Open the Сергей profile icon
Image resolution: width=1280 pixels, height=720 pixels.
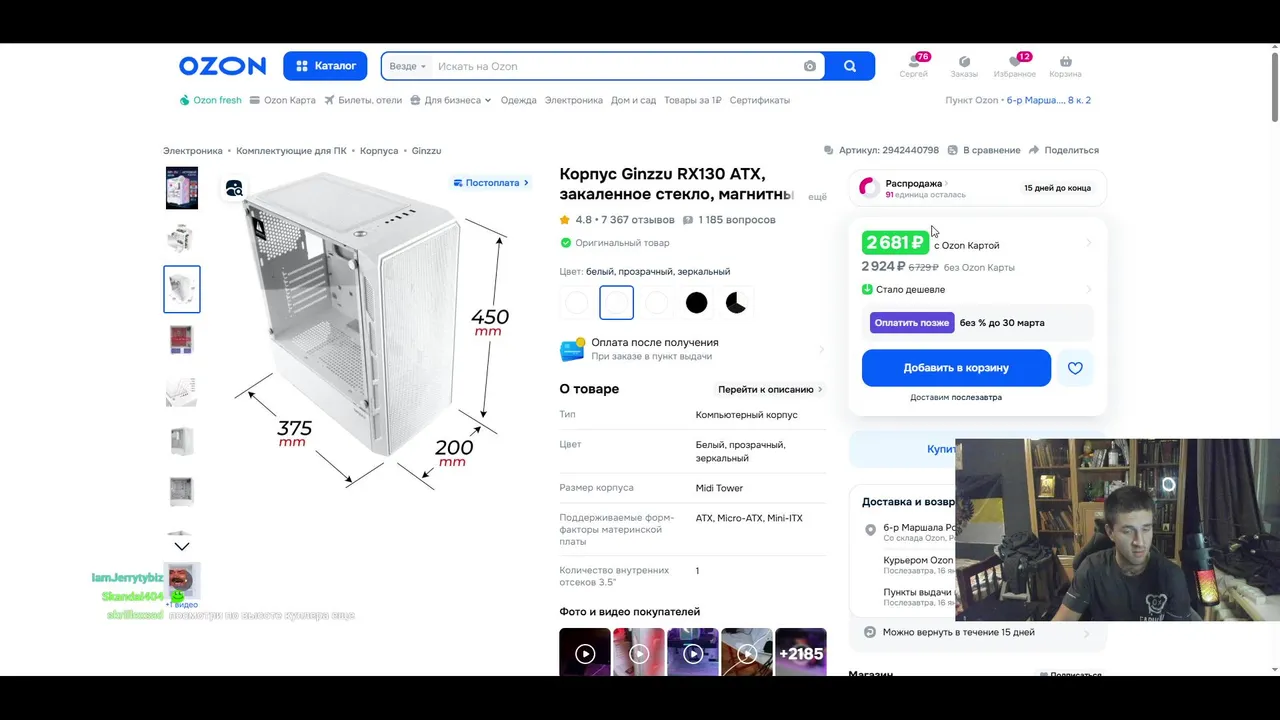[x=913, y=66]
